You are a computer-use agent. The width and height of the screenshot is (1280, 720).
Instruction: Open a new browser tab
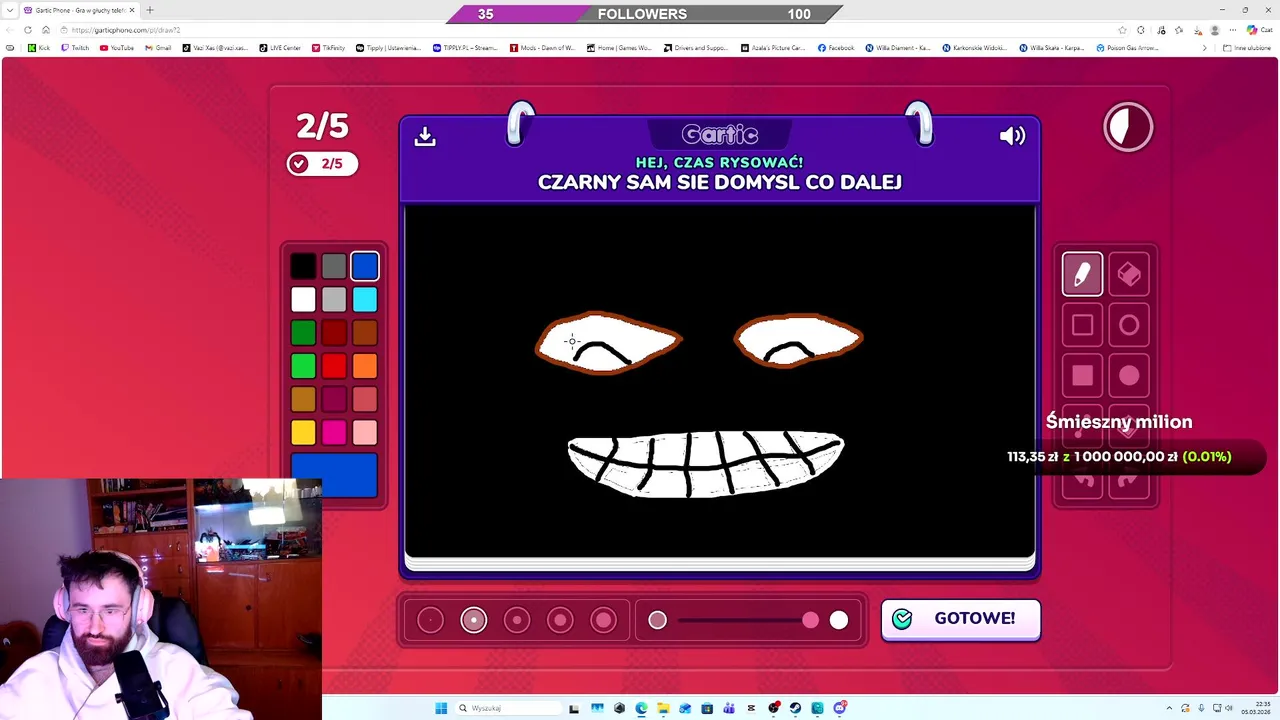point(150,10)
